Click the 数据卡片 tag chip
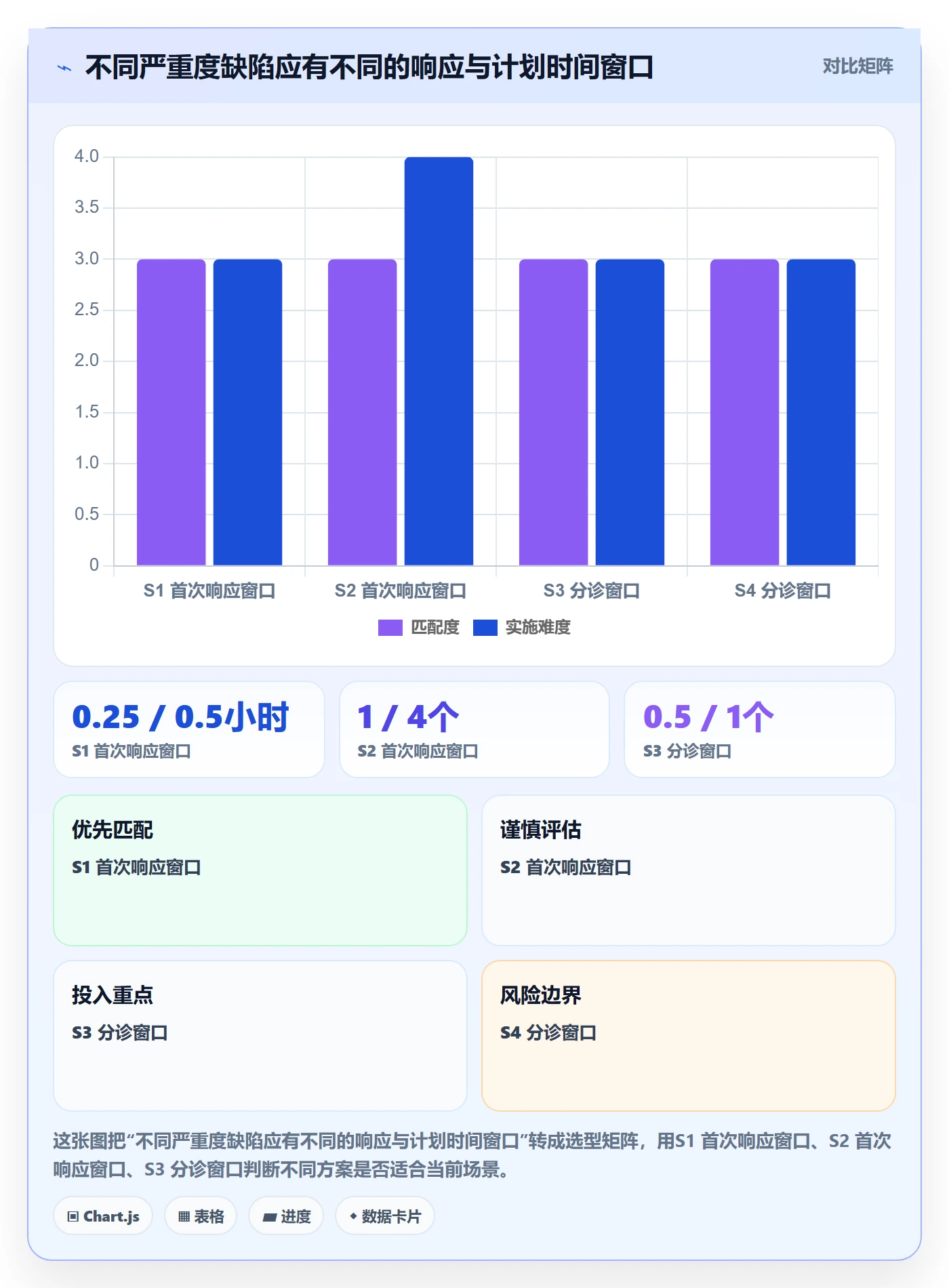 [x=384, y=1216]
